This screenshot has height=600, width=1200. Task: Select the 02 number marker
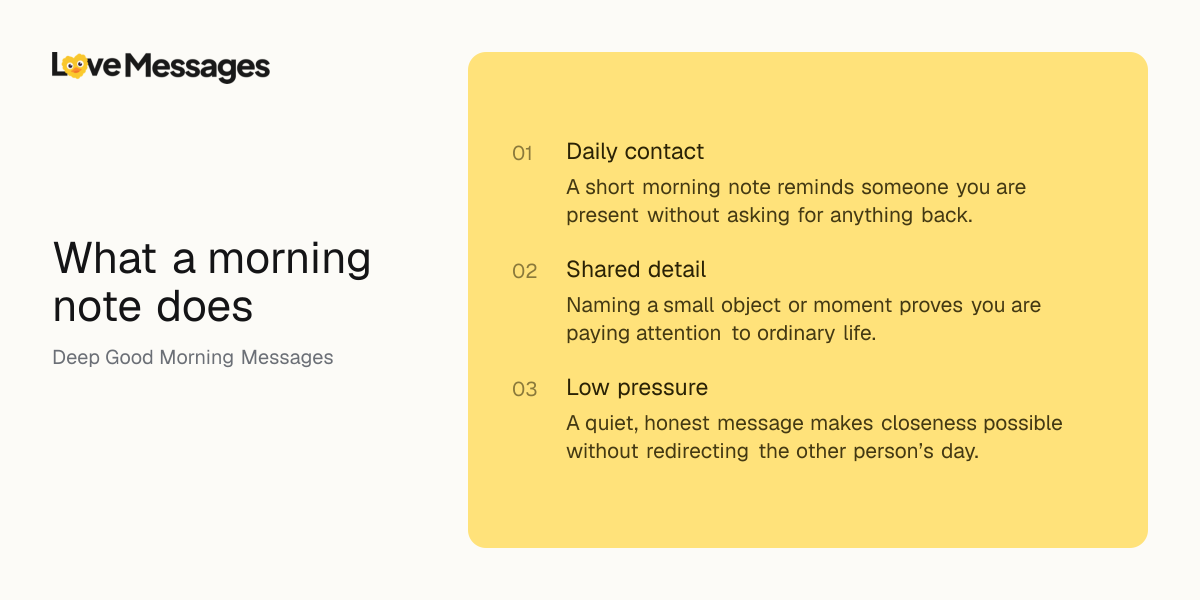tap(524, 271)
